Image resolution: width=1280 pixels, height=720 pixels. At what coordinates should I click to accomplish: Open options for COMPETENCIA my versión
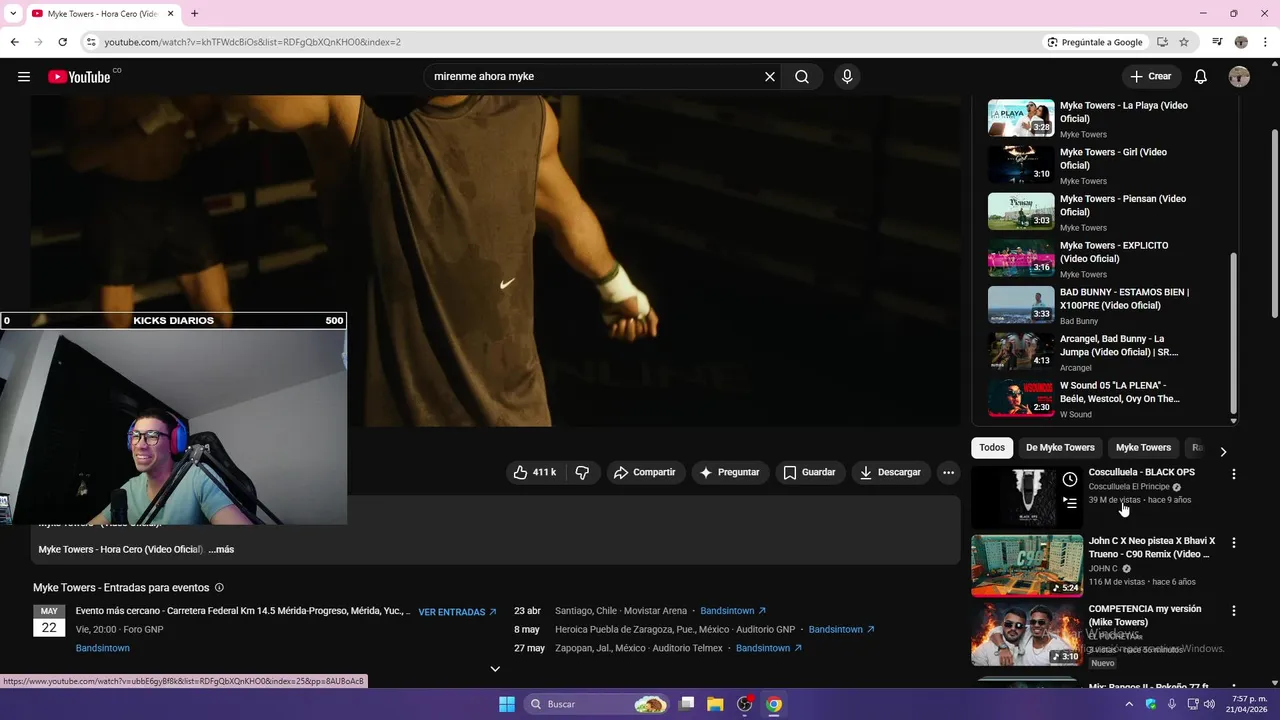(x=1233, y=611)
